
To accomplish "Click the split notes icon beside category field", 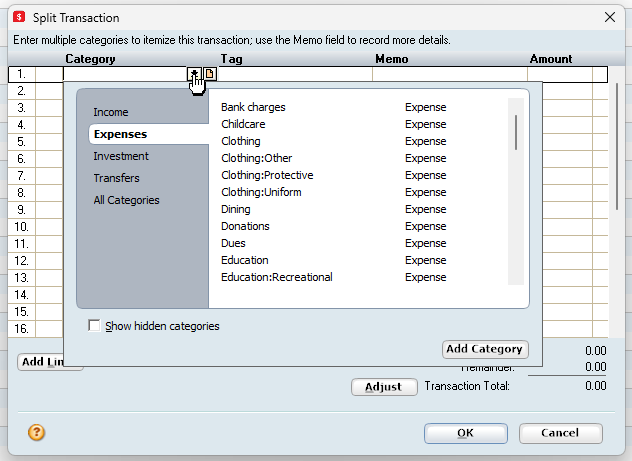I will click(210, 74).
